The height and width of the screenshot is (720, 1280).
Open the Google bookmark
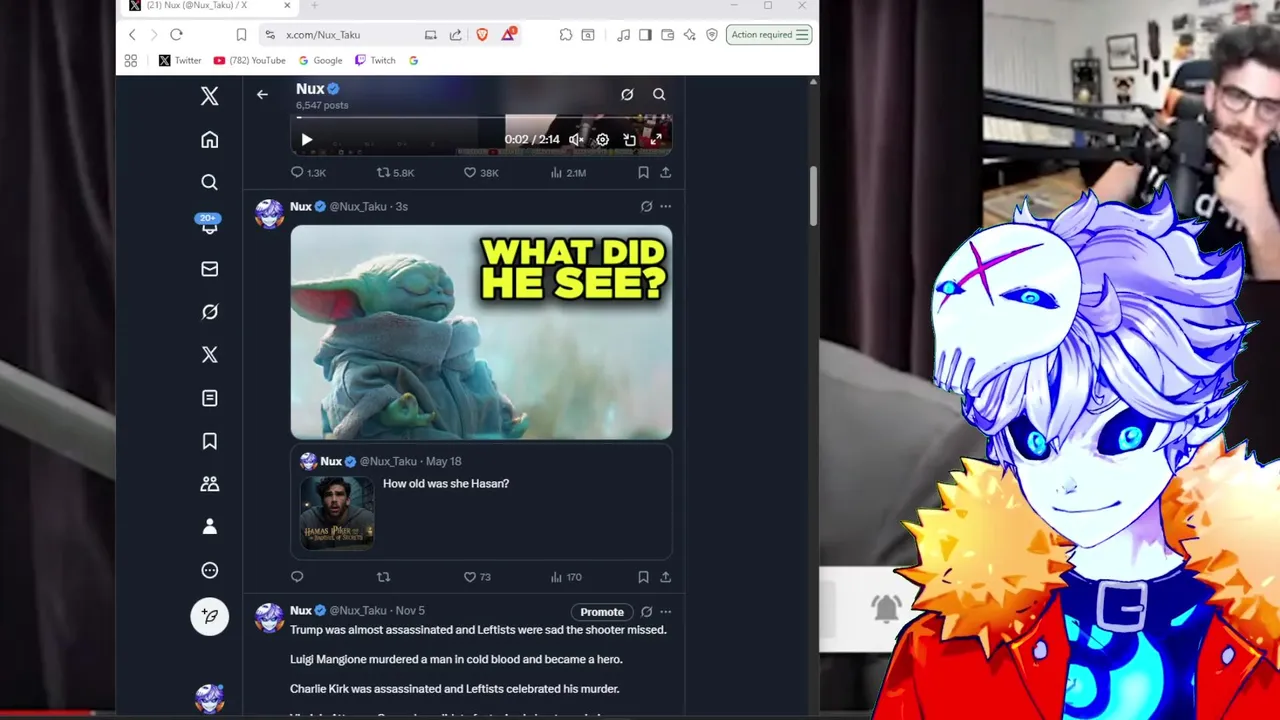click(320, 60)
